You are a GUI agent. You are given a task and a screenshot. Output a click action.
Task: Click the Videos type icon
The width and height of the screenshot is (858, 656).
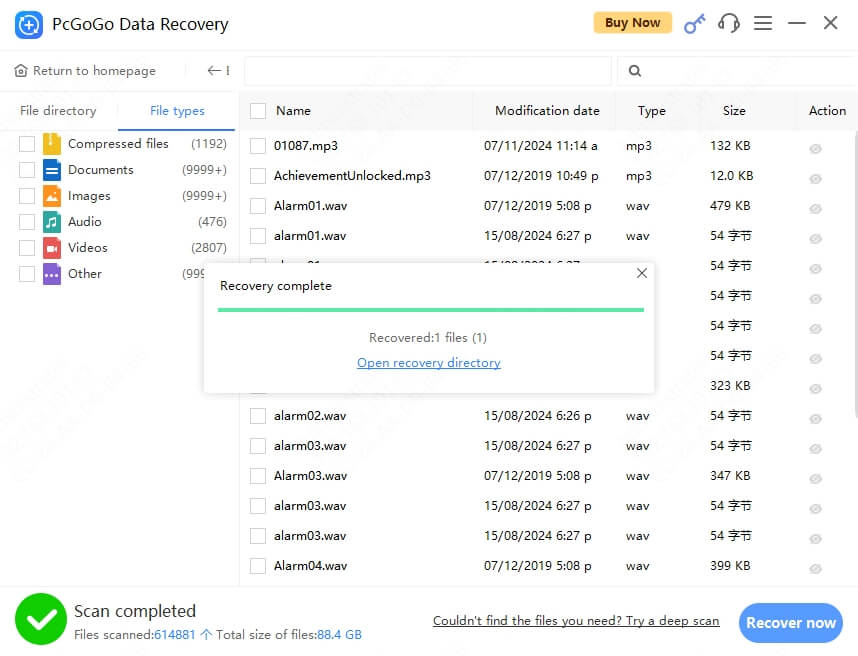[52, 248]
